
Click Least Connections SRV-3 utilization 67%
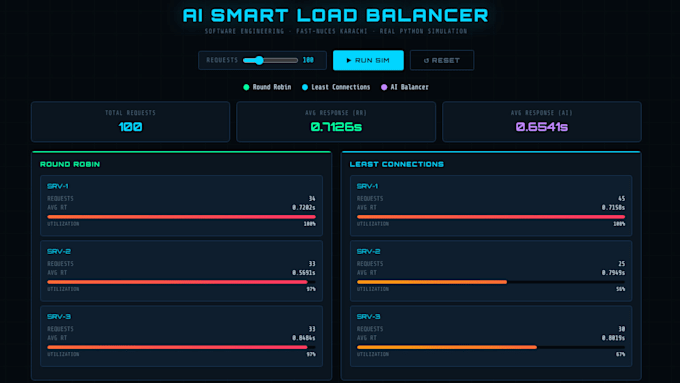click(x=621, y=354)
